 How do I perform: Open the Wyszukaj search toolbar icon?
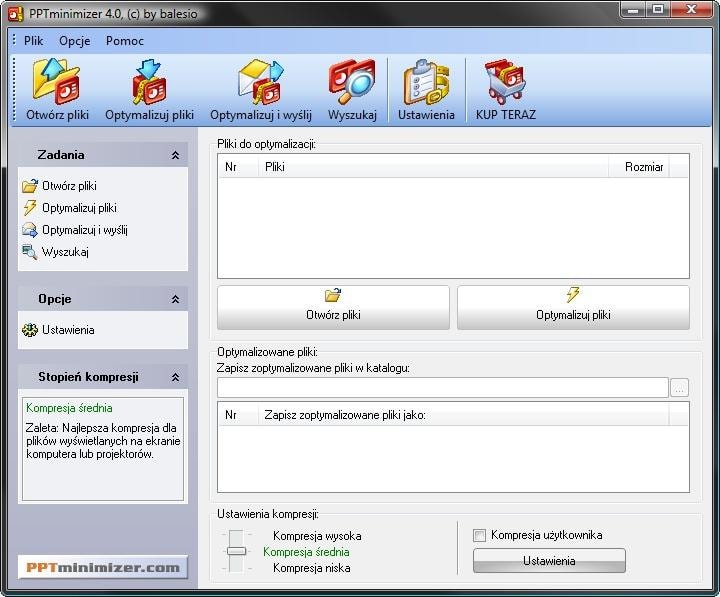(352, 82)
